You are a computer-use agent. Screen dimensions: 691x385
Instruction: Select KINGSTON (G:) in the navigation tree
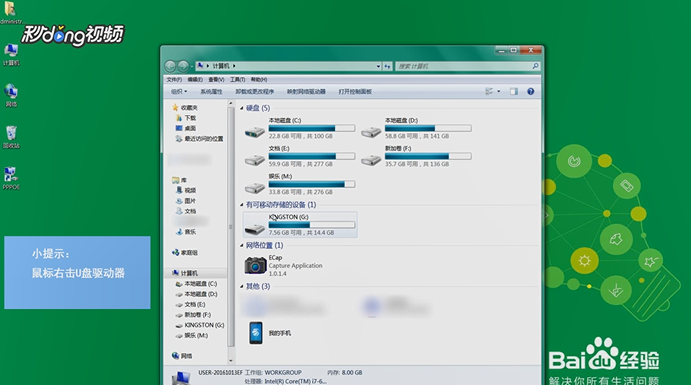click(x=200, y=325)
